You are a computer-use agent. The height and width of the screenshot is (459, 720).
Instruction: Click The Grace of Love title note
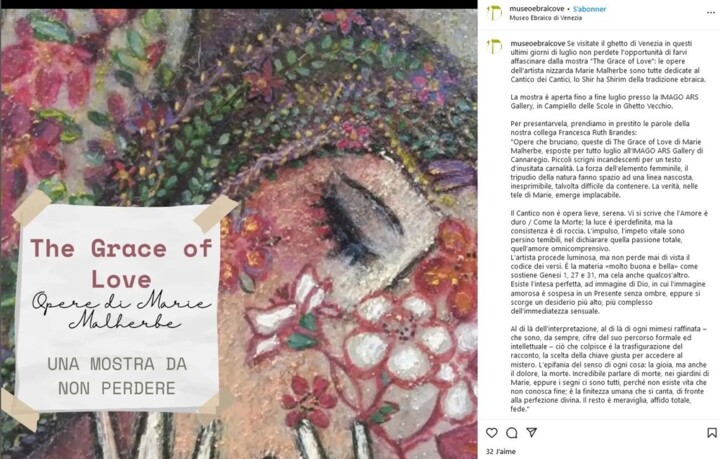pyautogui.click(x=121, y=263)
